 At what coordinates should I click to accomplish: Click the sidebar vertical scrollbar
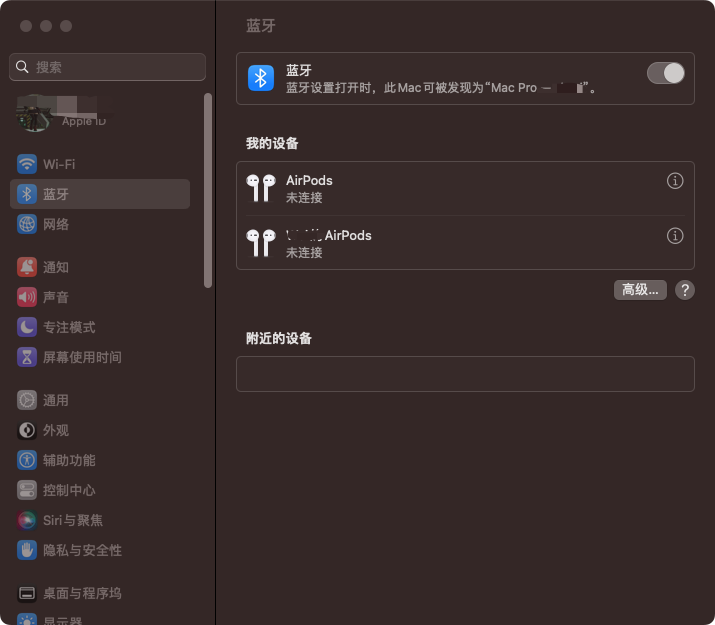(x=208, y=190)
